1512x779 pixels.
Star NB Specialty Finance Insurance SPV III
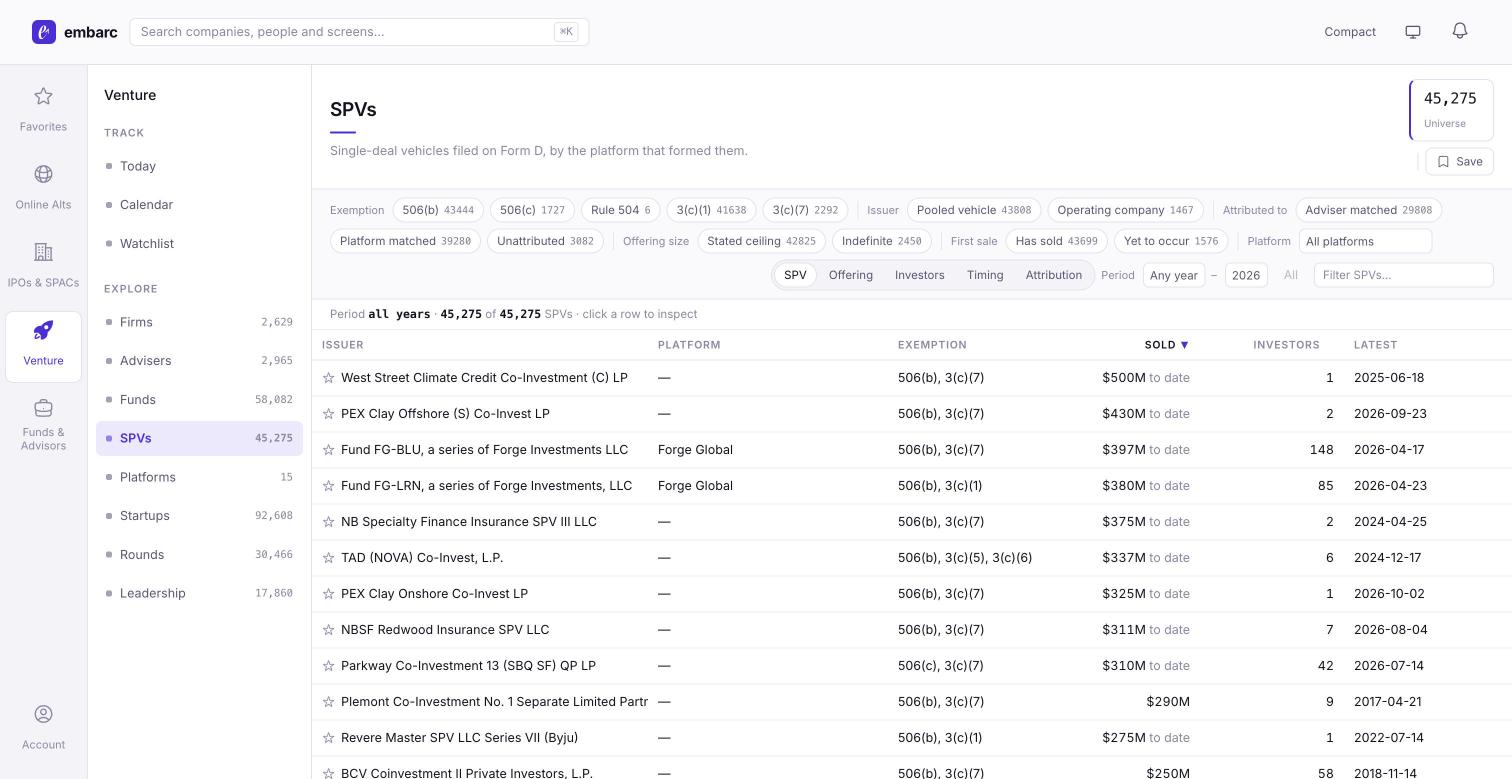point(328,522)
